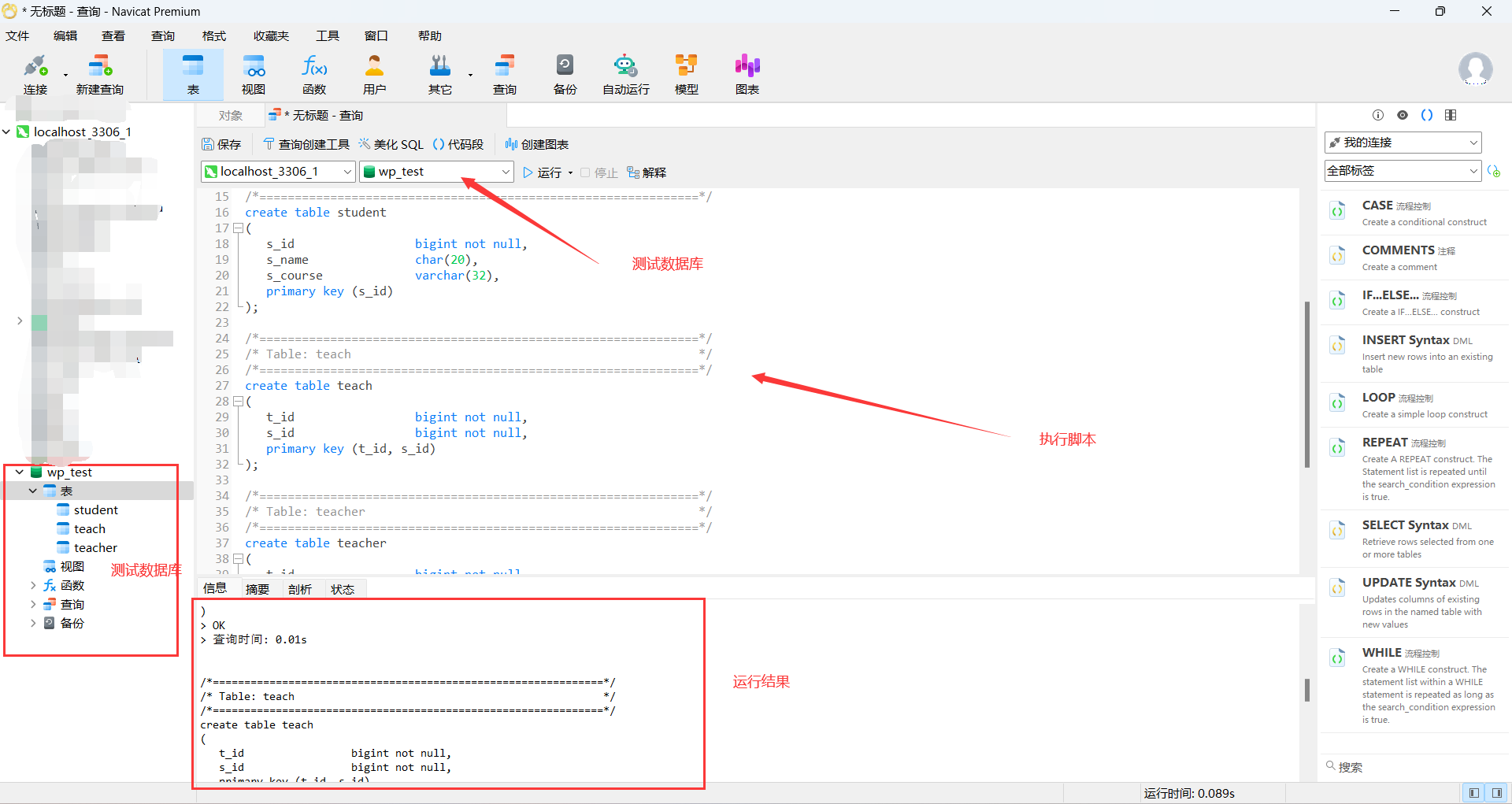Screen dimensions: 1512x804
Task: Open the wp_test database dropdown
Action: click(436, 172)
